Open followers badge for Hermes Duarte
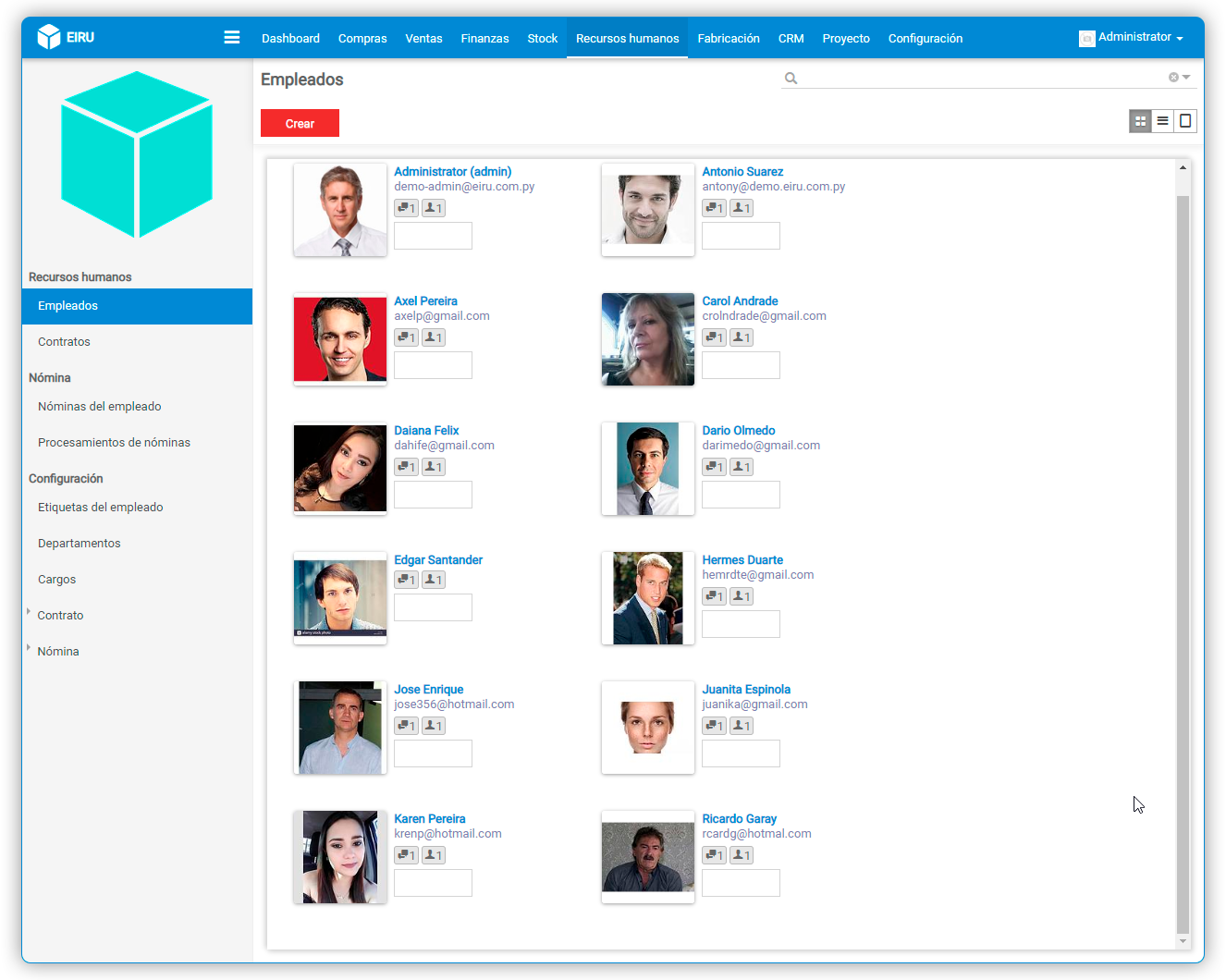Image resolution: width=1226 pixels, height=980 pixels. click(742, 596)
